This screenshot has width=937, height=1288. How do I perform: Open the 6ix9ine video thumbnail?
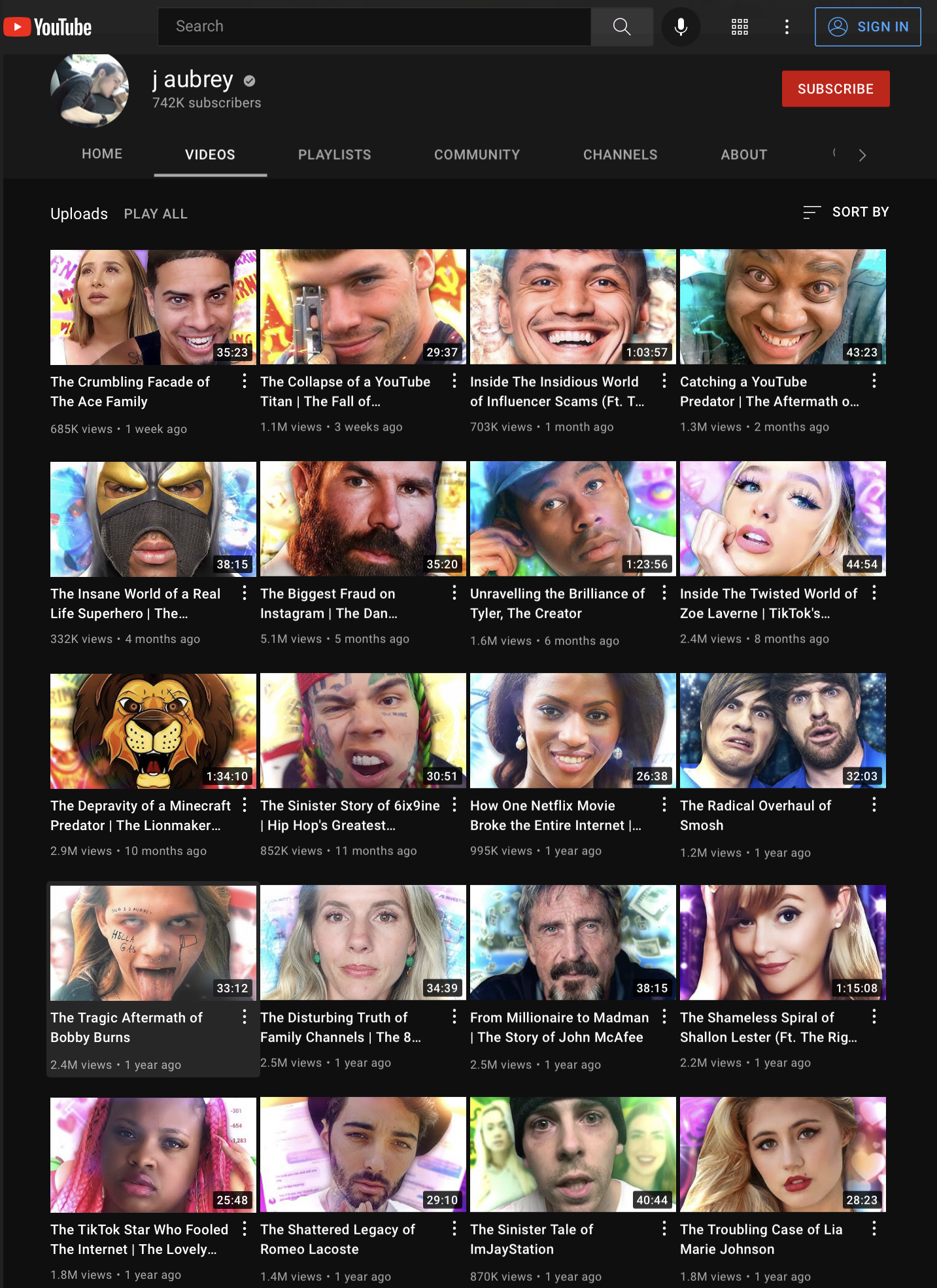point(363,731)
